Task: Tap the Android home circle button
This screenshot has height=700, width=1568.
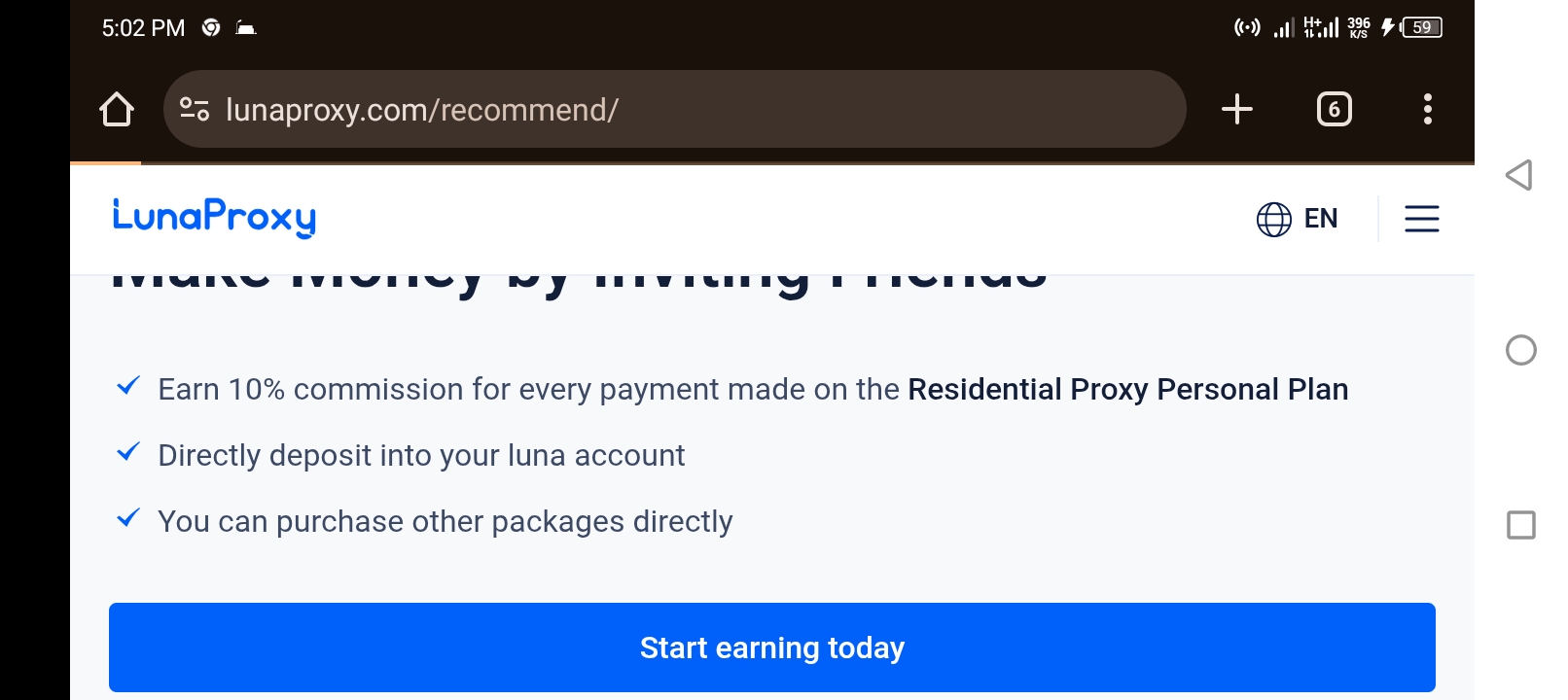Action: [1520, 350]
